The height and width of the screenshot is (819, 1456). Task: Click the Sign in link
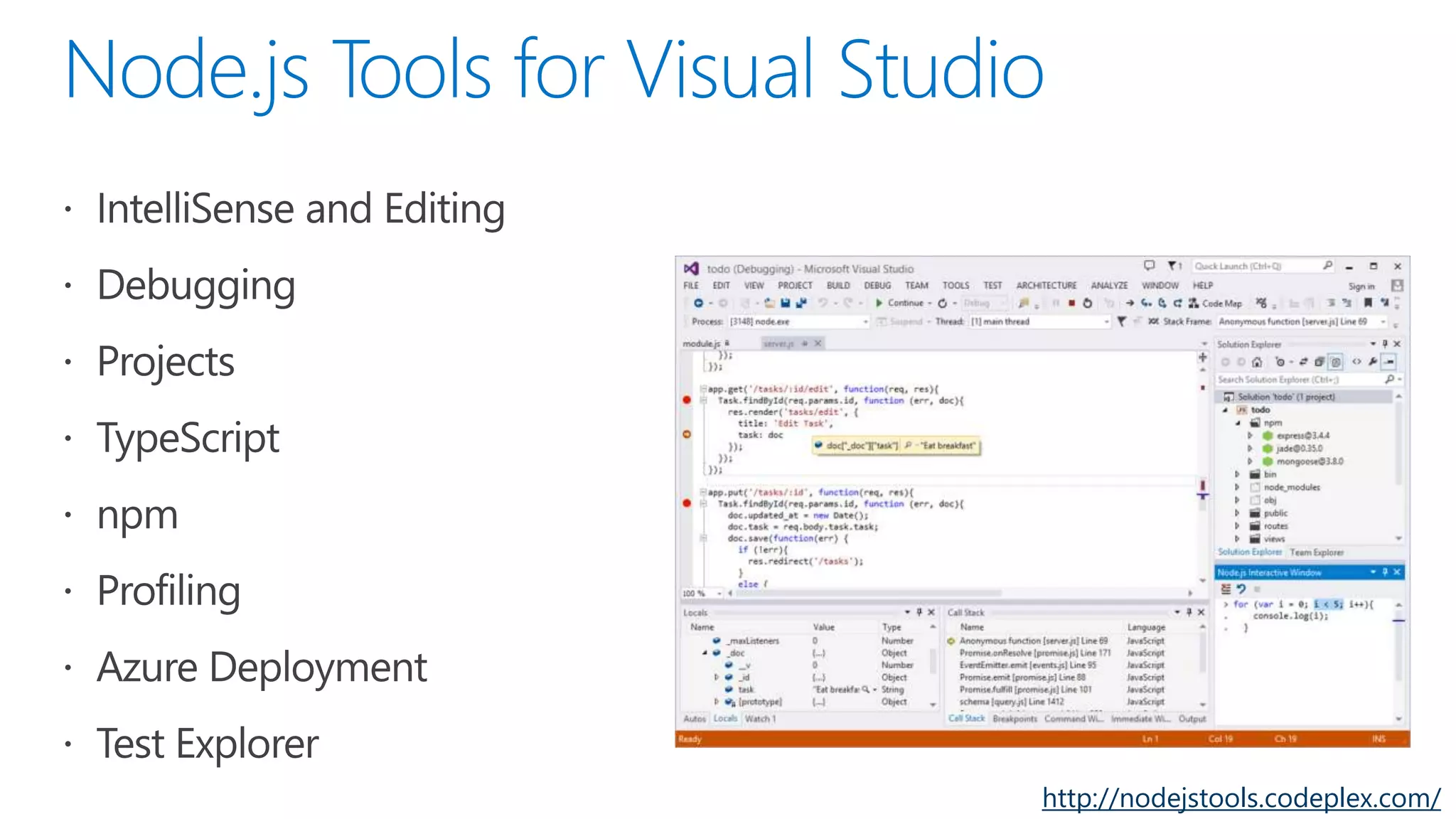(1361, 287)
